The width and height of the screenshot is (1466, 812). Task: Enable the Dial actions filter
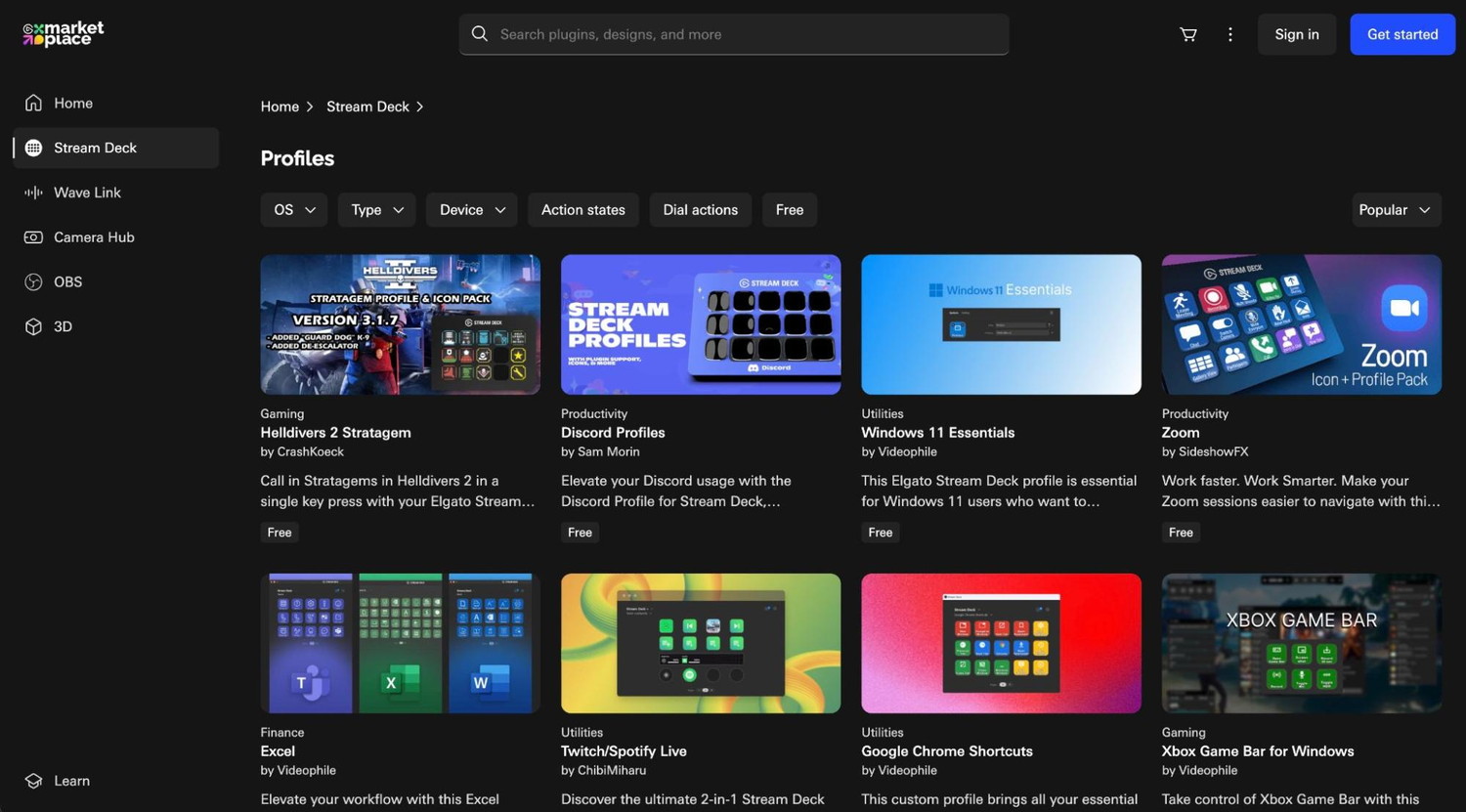pos(700,210)
